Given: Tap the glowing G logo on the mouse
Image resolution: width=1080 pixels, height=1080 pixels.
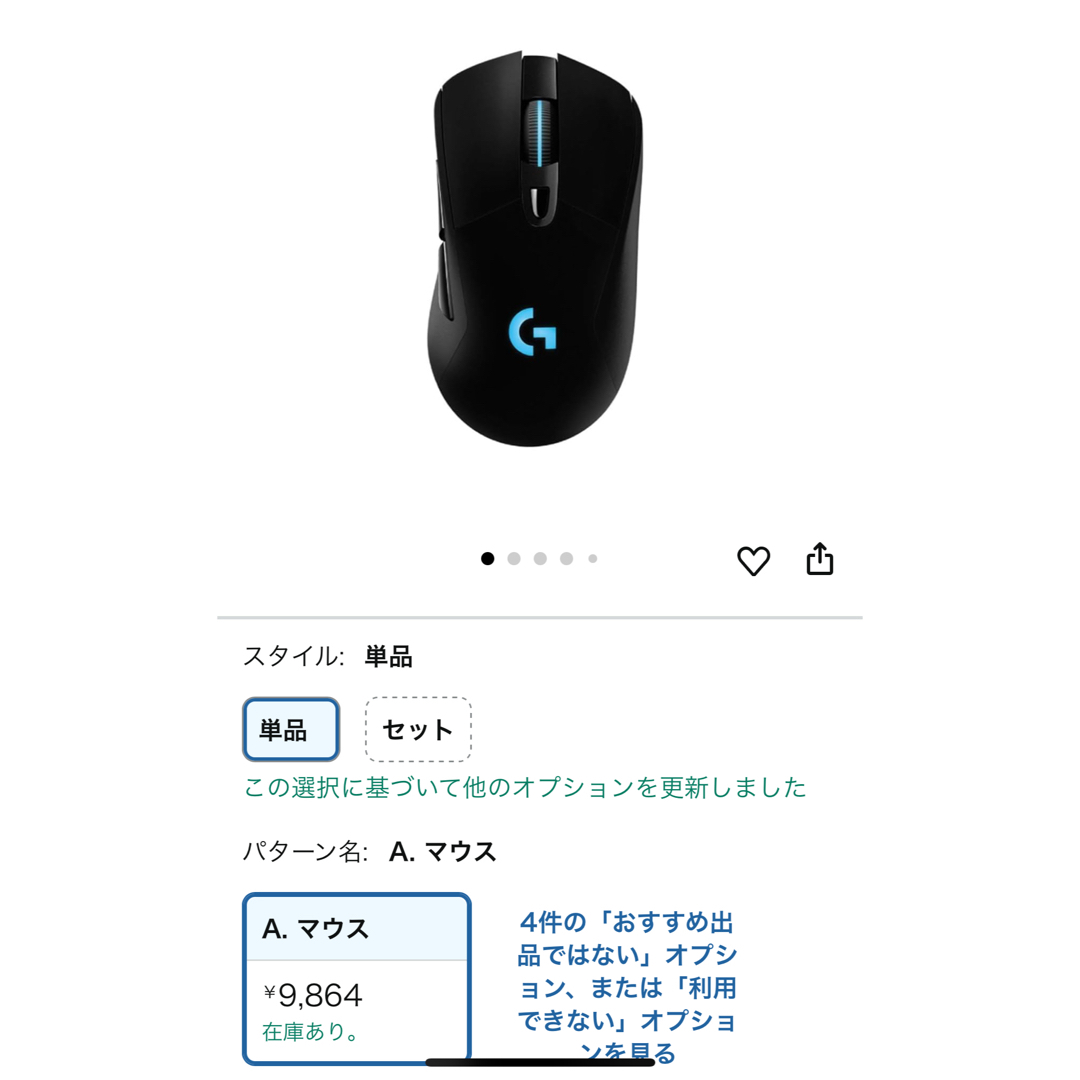Looking at the screenshot, I should coord(532,332).
